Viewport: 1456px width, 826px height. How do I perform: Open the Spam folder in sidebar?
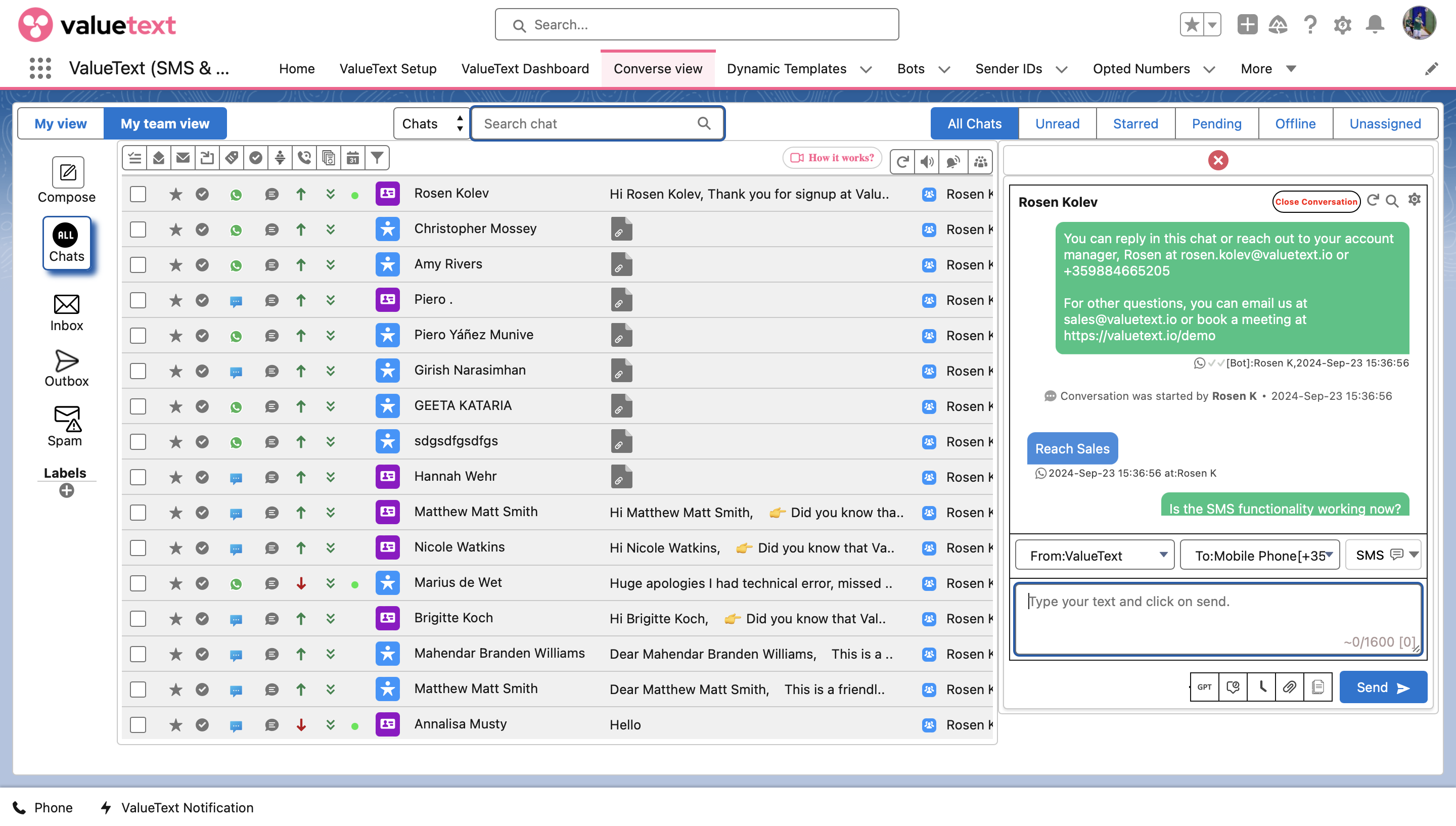[x=66, y=426]
